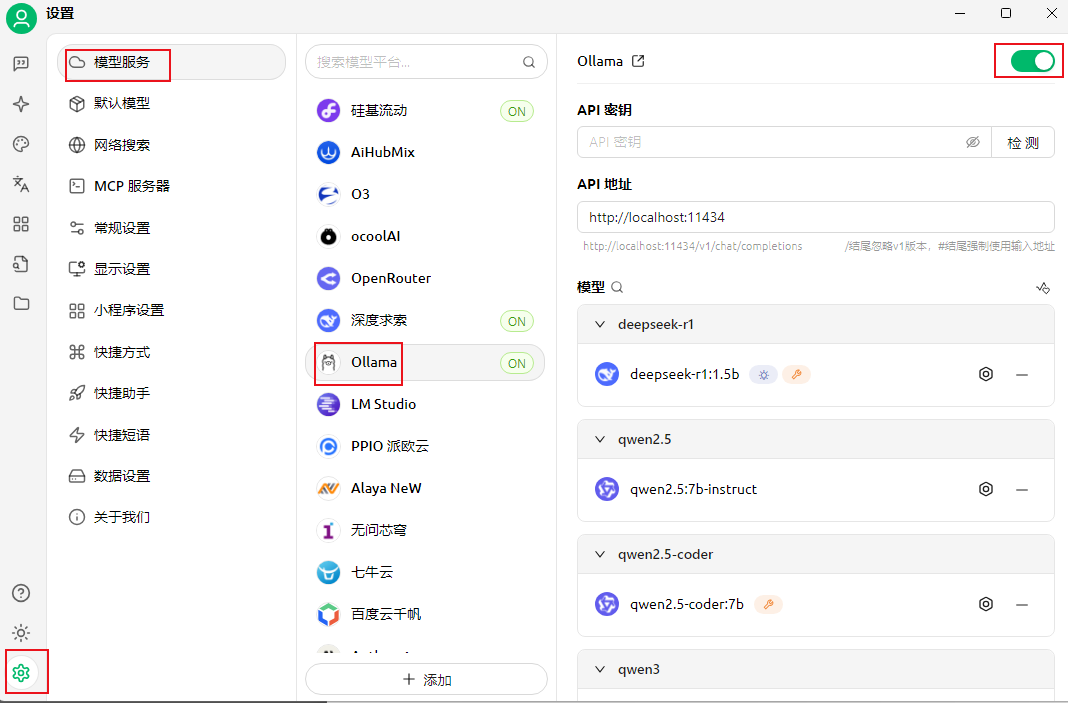This screenshot has width=1068, height=703.
Task: Collapse the qwen2.5-coder model group
Action: tap(599, 554)
